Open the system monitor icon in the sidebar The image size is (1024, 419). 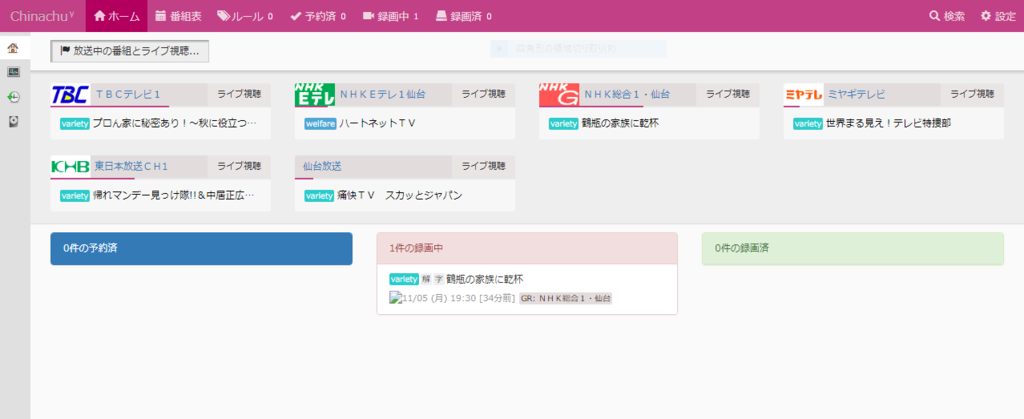(x=13, y=72)
